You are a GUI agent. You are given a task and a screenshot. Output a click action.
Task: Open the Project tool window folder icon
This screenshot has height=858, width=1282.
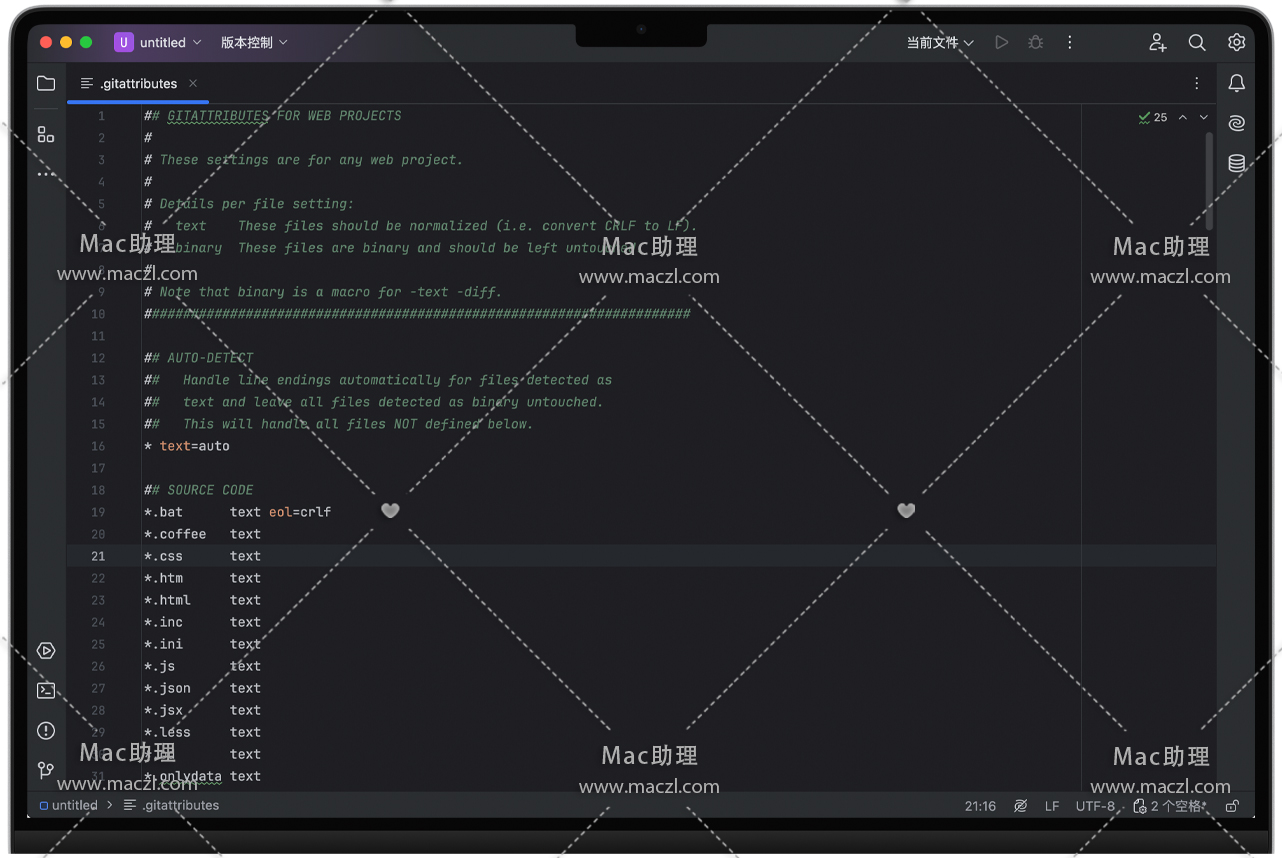(46, 84)
